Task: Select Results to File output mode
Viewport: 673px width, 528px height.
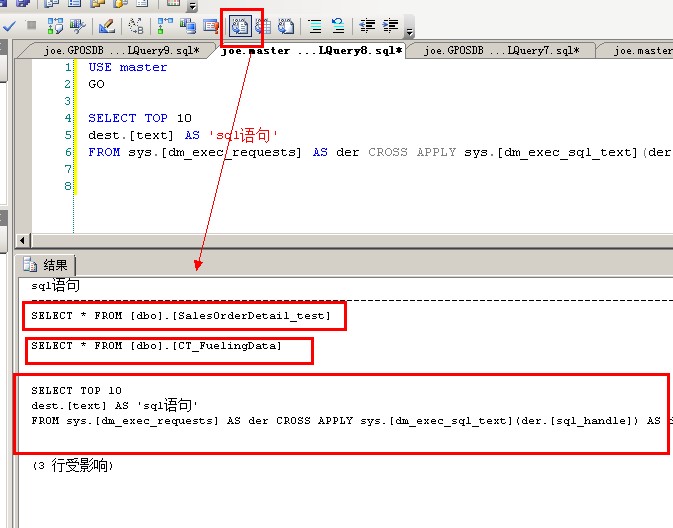Action: (286, 26)
